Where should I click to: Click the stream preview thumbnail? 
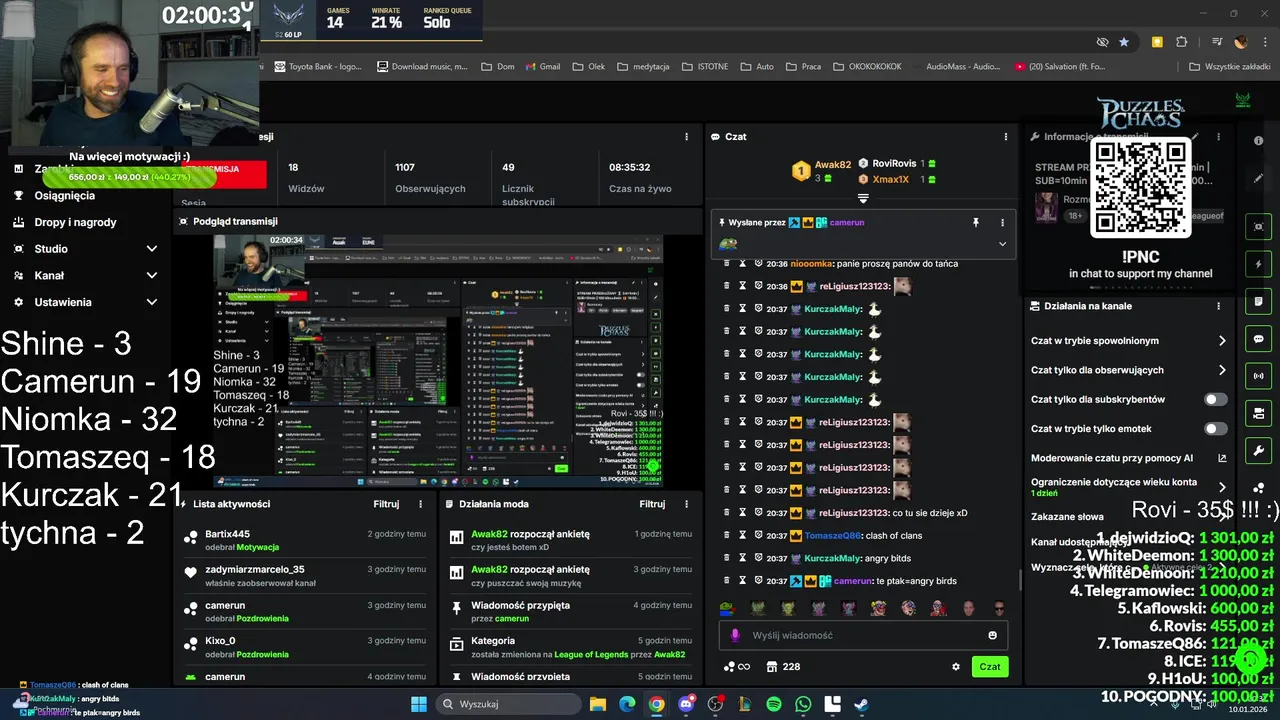coord(438,361)
